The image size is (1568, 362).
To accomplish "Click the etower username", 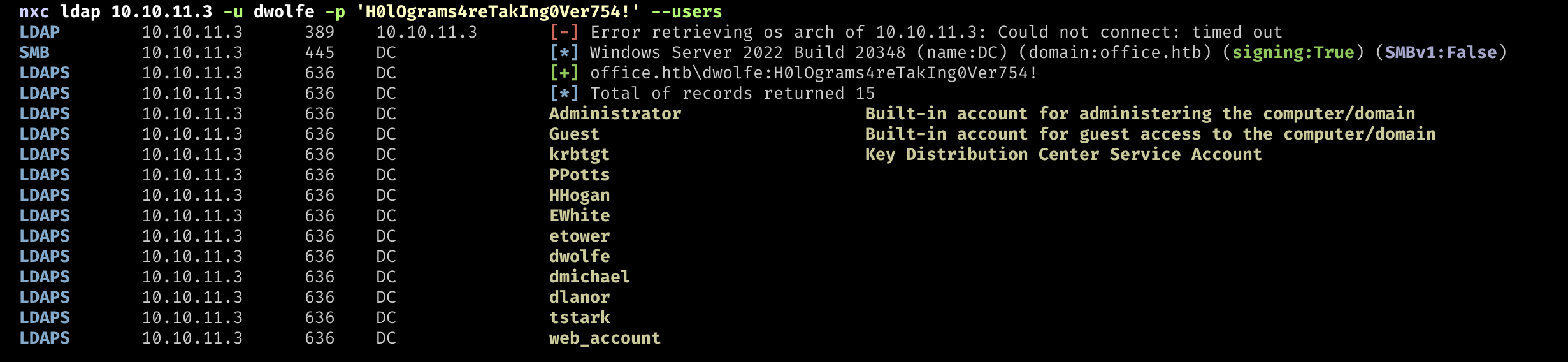I will (x=580, y=236).
